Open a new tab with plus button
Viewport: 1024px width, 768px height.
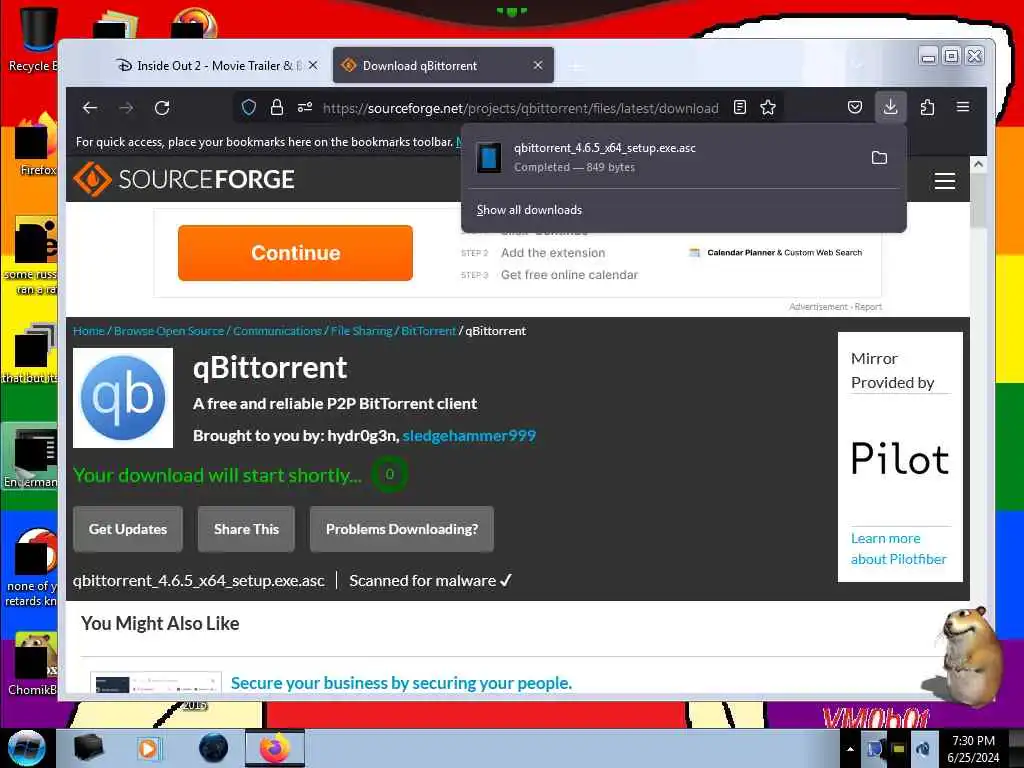(x=575, y=66)
